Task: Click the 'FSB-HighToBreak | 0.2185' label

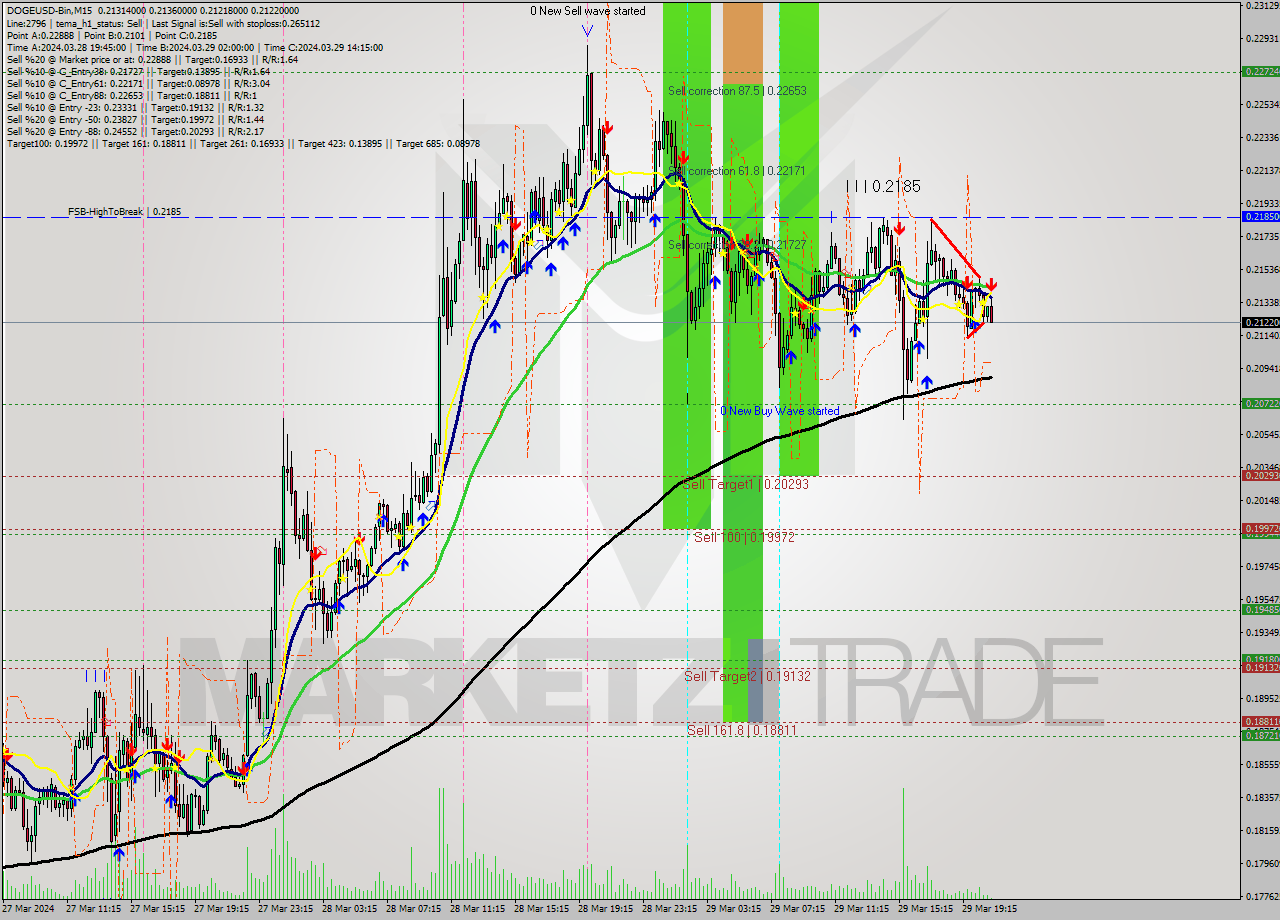Action: point(125,212)
